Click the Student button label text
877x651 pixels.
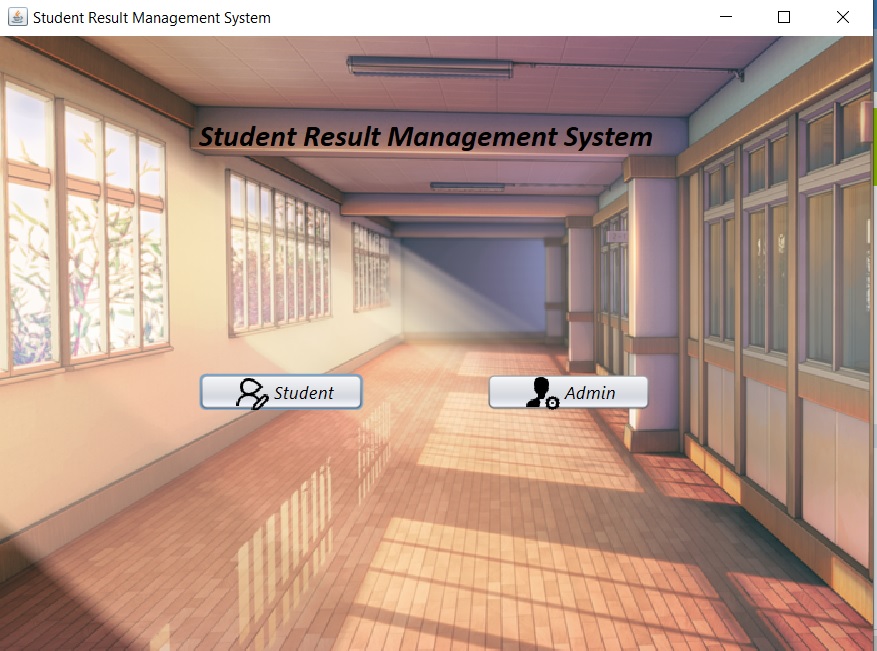tap(303, 393)
